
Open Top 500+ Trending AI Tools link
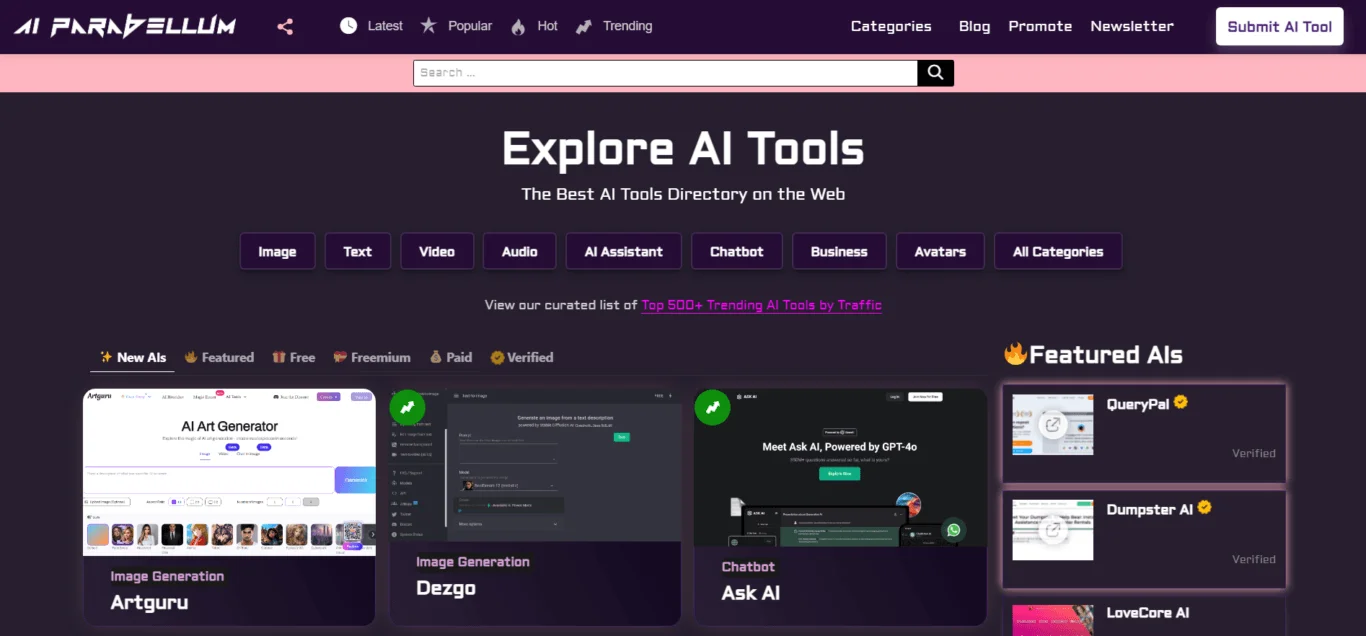tap(761, 305)
